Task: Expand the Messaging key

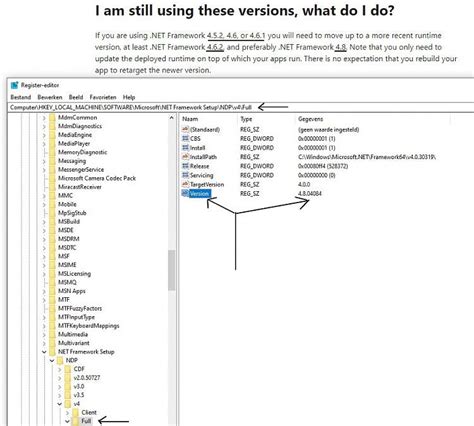Action: click(44, 161)
